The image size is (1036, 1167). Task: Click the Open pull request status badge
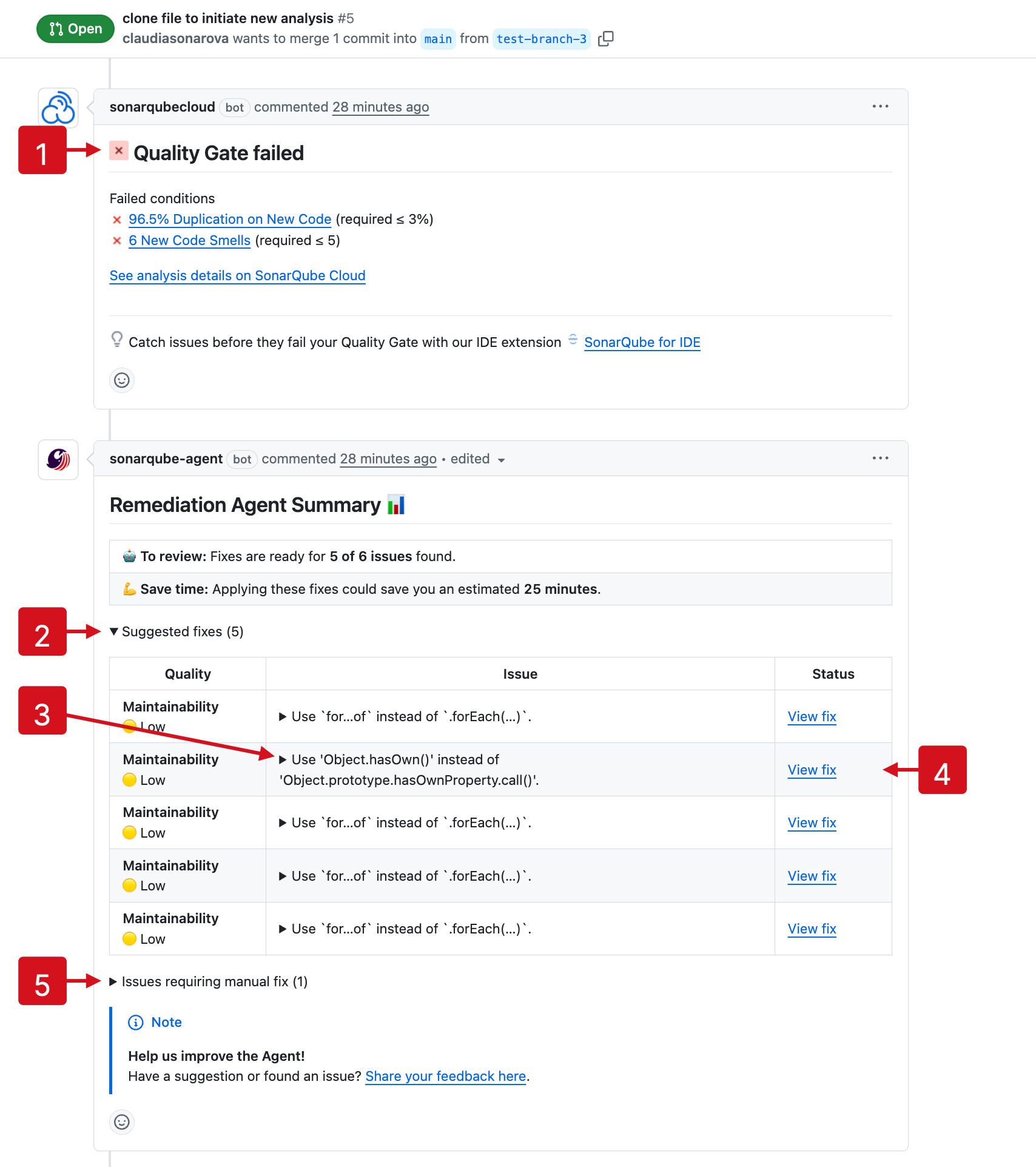click(74, 29)
